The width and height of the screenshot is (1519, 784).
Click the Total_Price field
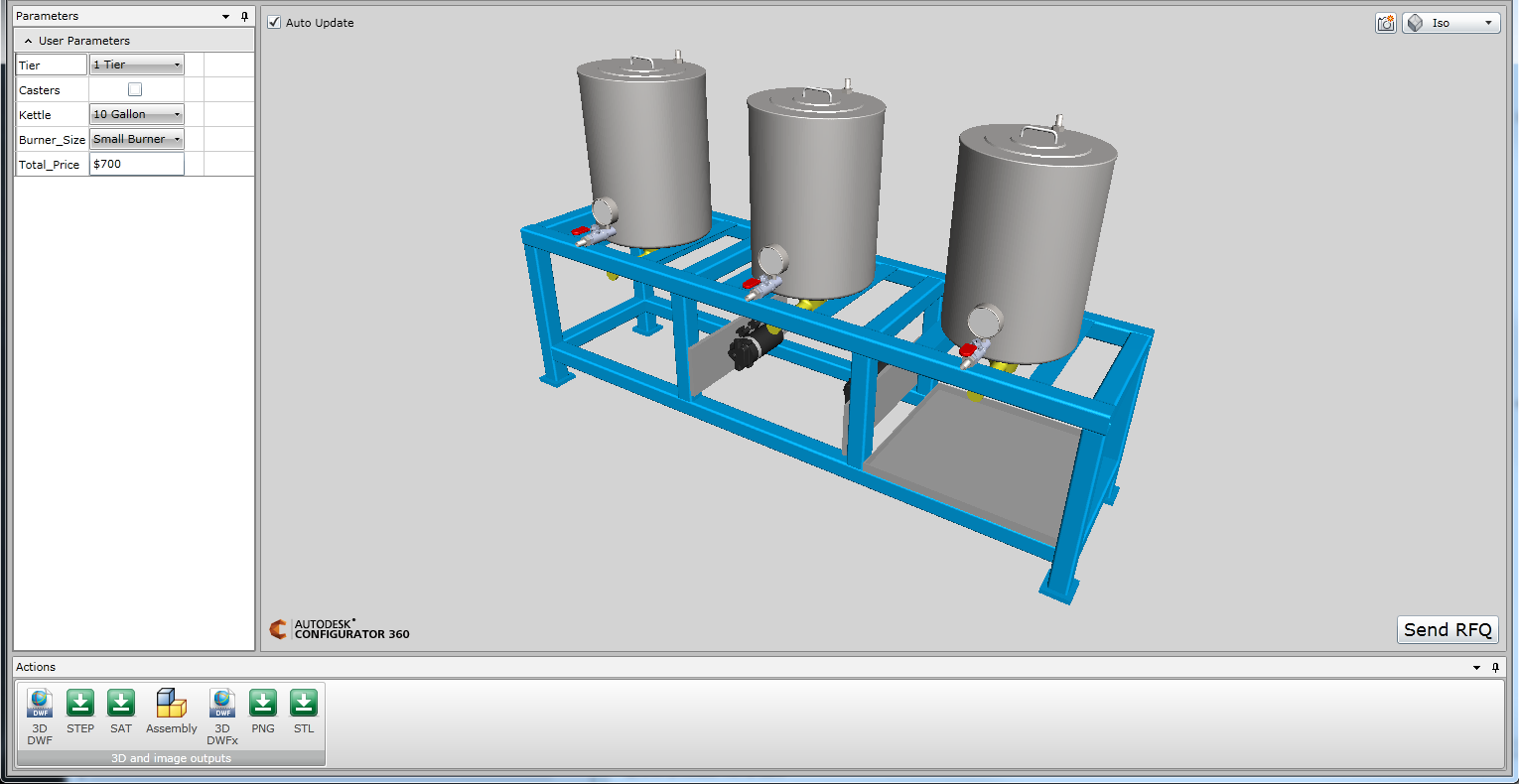tap(137, 164)
